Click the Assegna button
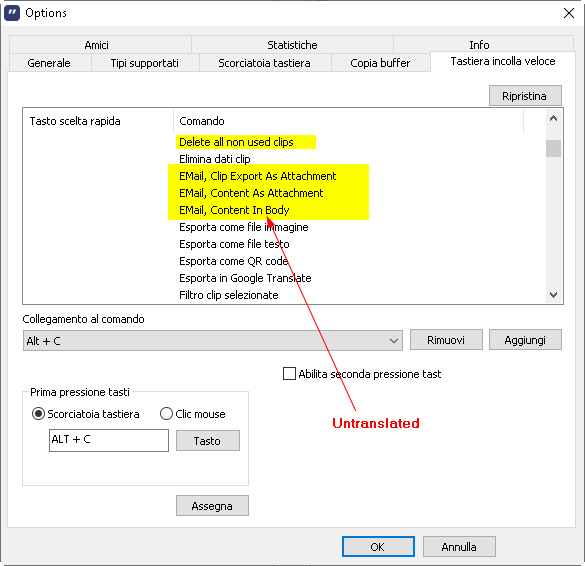This screenshot has width=585, height=566. point(212,506)
